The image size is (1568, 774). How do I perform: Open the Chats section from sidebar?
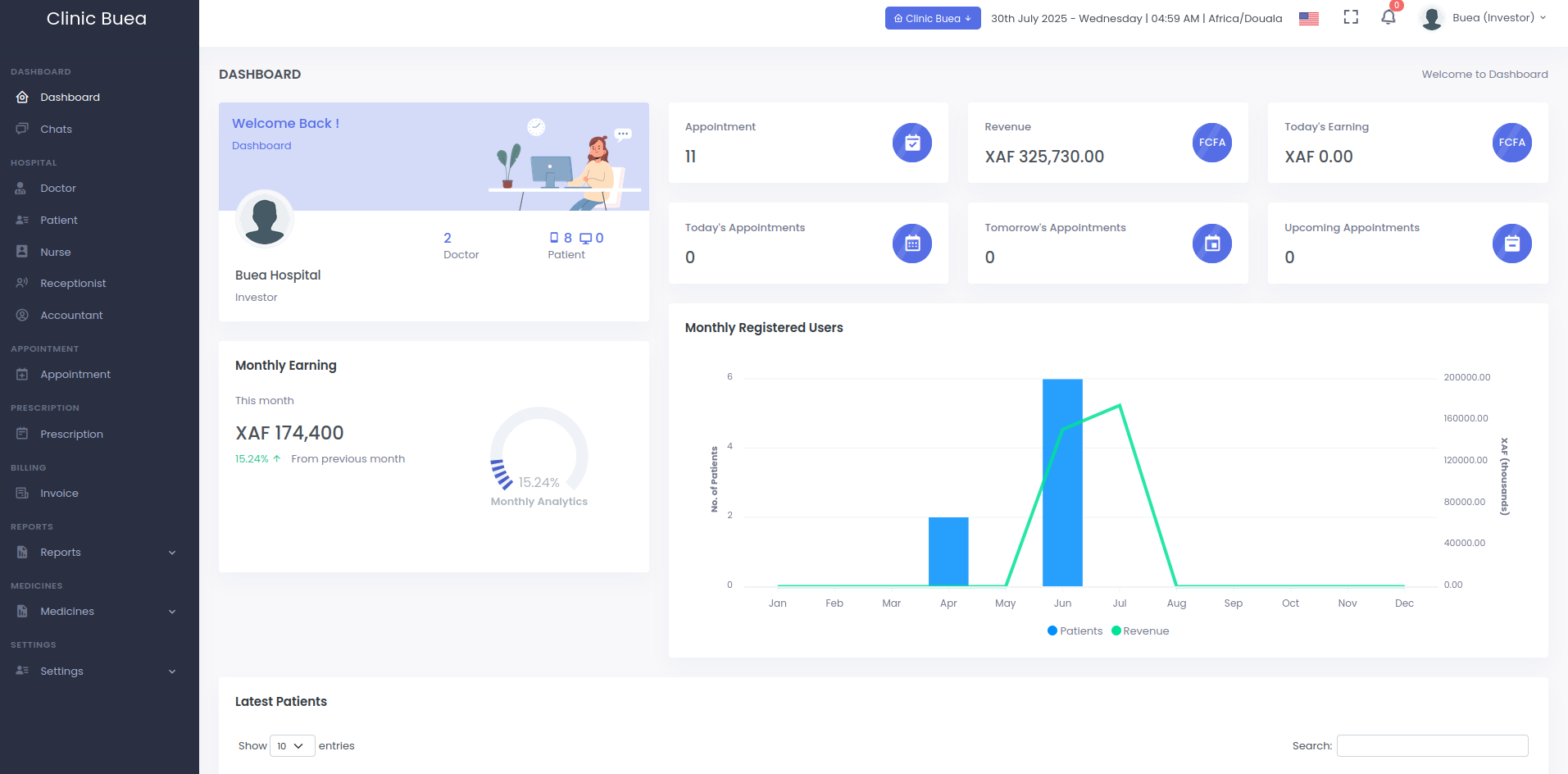point(56,129)
